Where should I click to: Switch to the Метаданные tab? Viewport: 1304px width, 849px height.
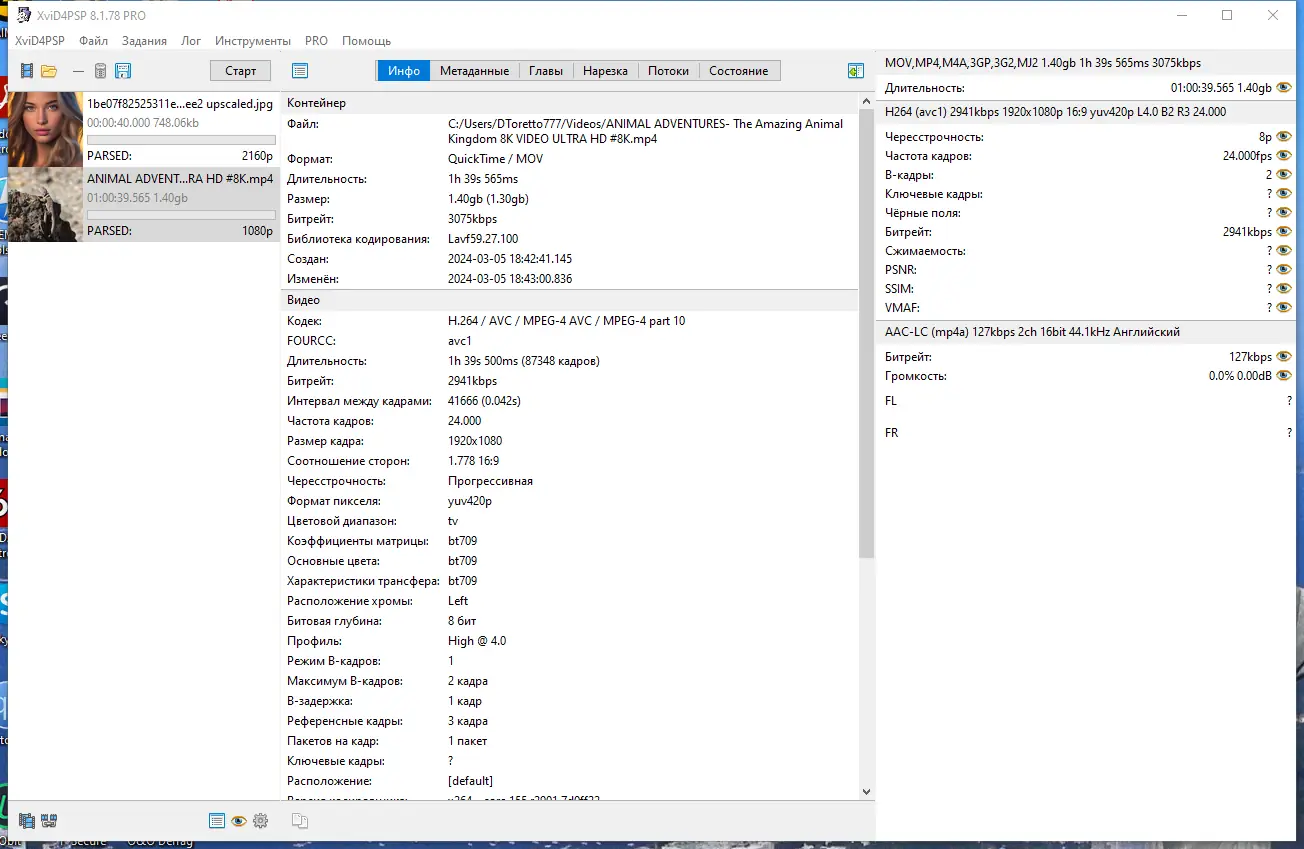(x=475, y=71)
